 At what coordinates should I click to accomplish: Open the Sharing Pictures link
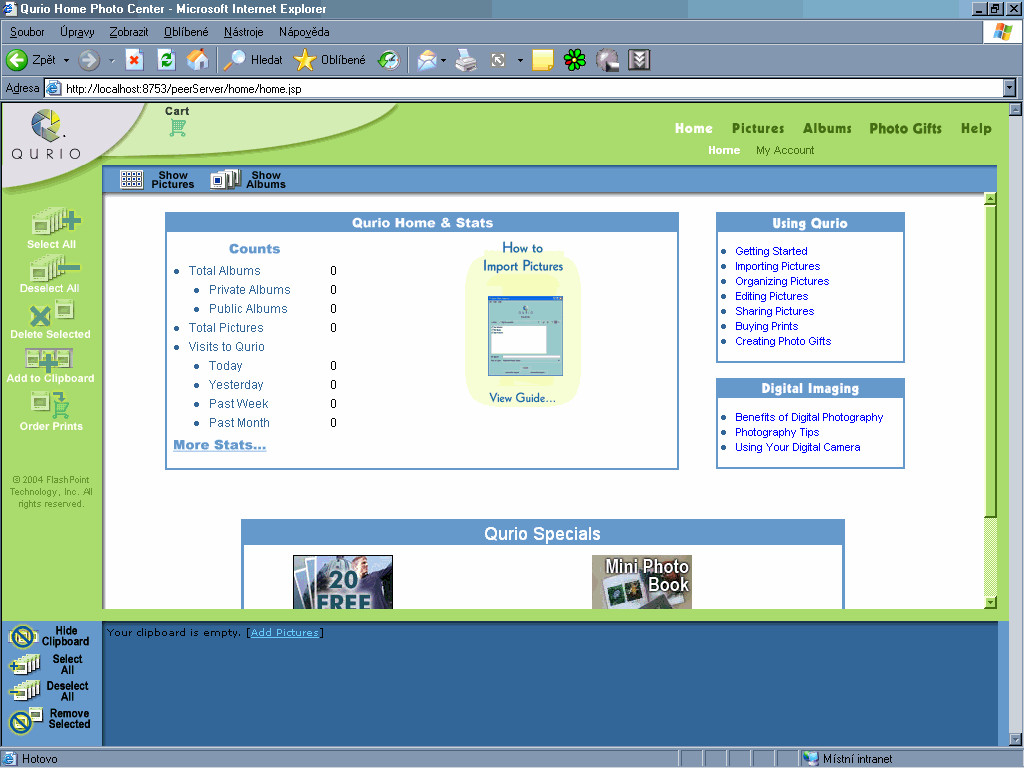[x=775, y=312]
